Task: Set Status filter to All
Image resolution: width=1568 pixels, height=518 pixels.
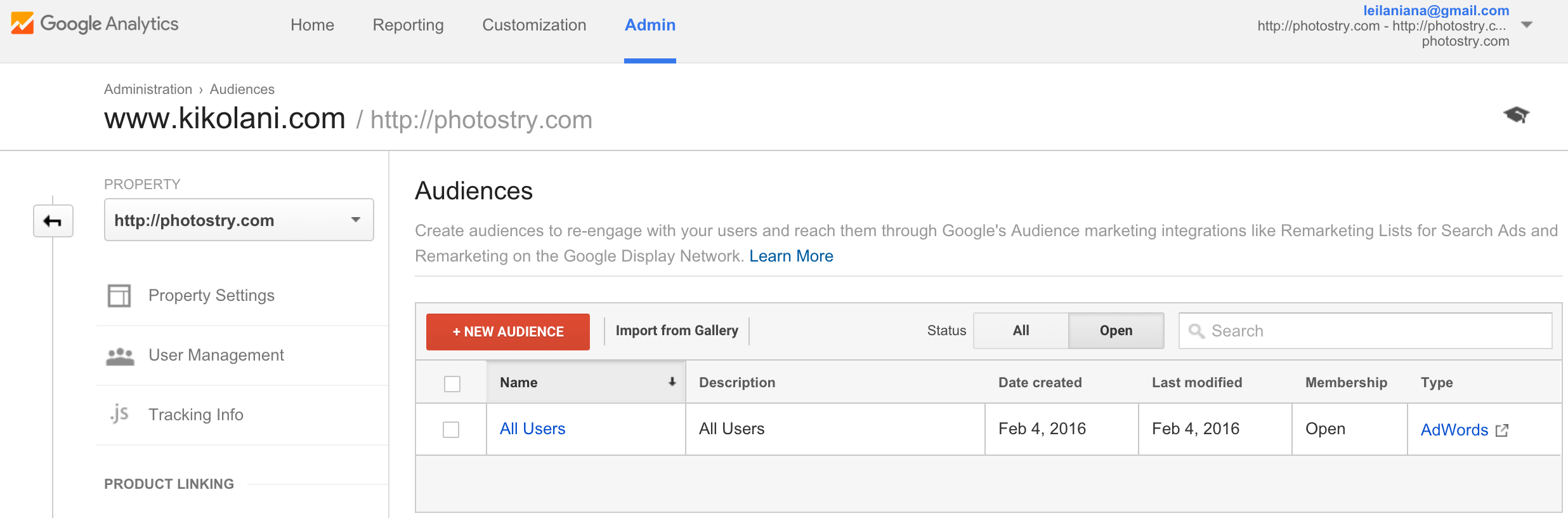Action: click(x=1021, y=331)
